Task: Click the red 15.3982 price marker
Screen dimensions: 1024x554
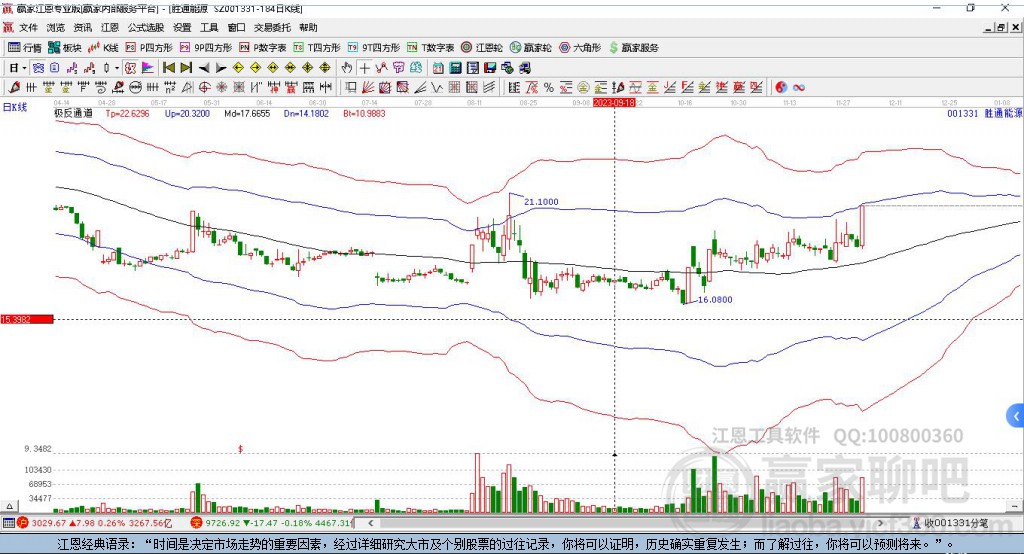Action: click(x=27, y=319)
